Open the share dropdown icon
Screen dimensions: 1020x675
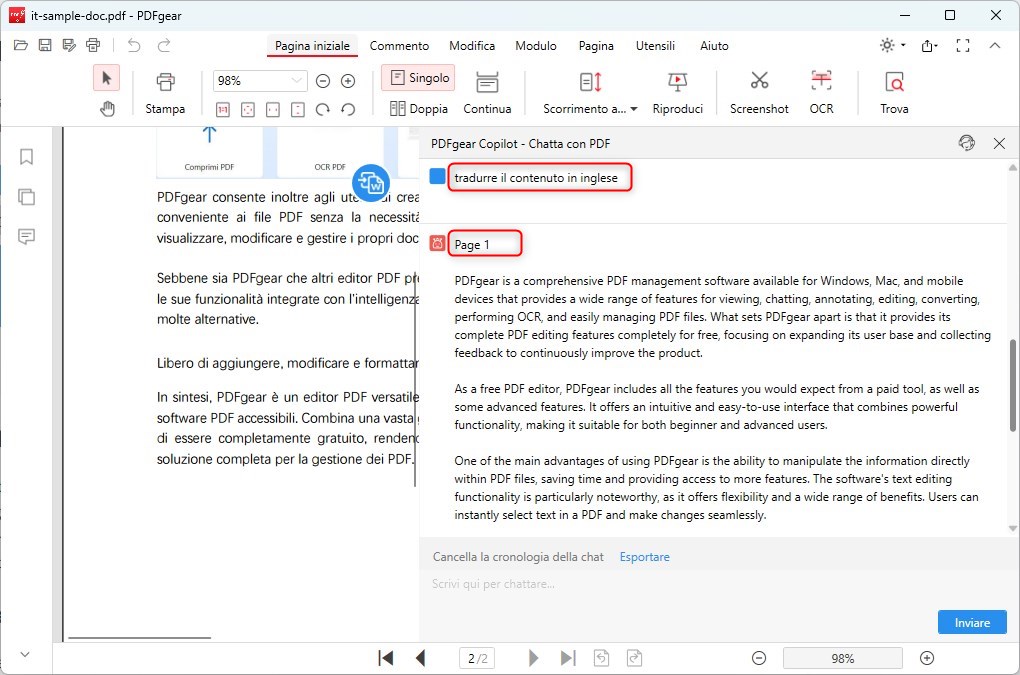(x=929, y=46)
